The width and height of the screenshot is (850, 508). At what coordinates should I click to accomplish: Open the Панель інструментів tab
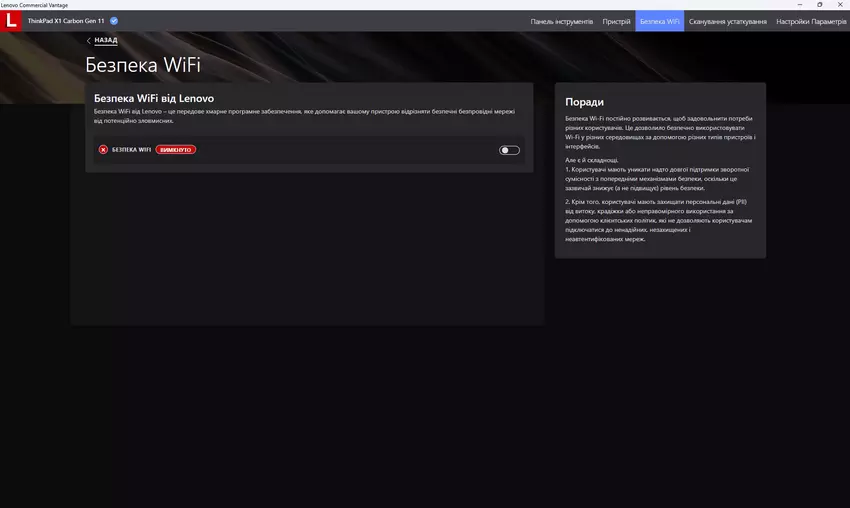point(561,21)
